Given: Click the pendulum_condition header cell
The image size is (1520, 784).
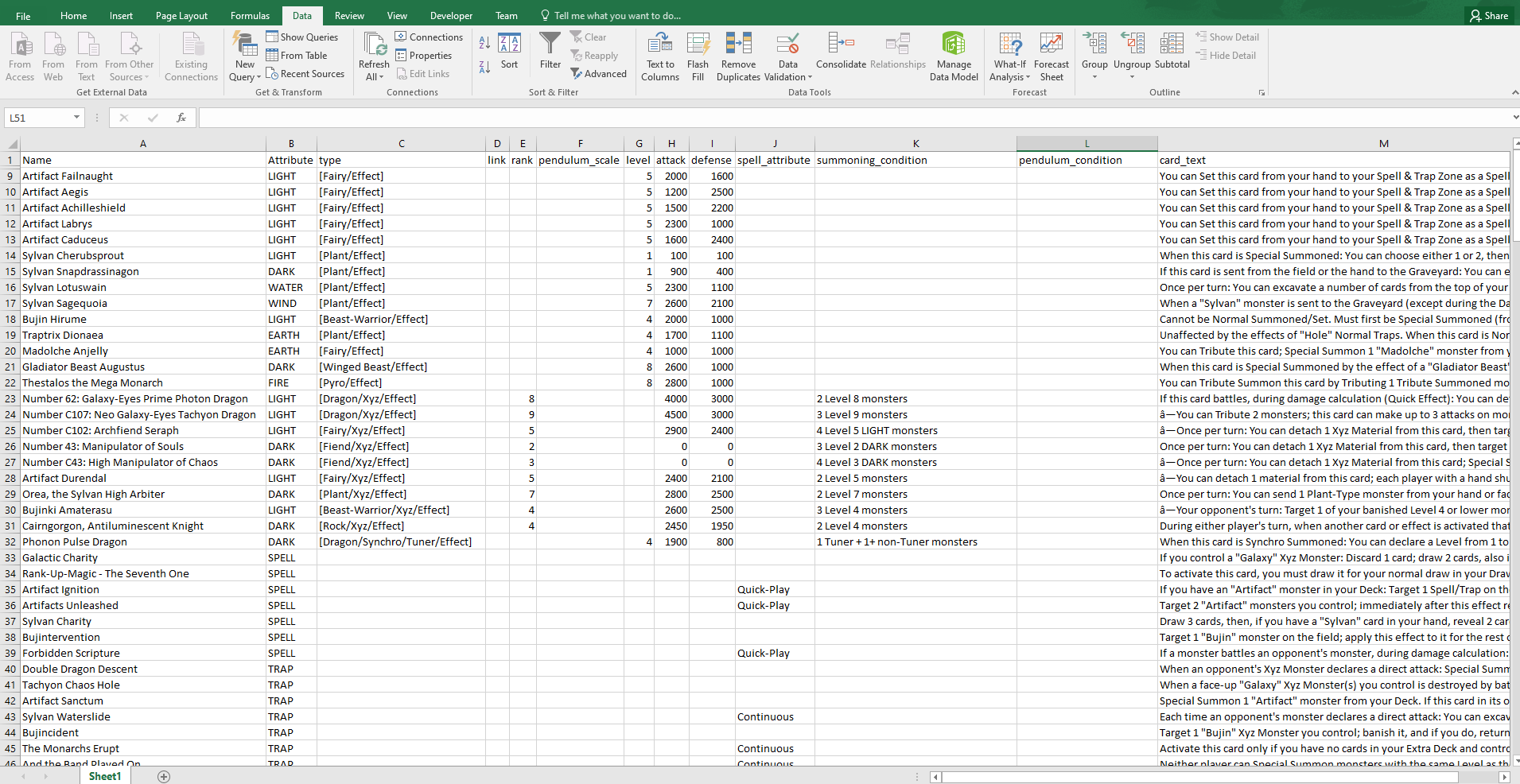Looking at the screenshot, I should tap(1087, 160).
